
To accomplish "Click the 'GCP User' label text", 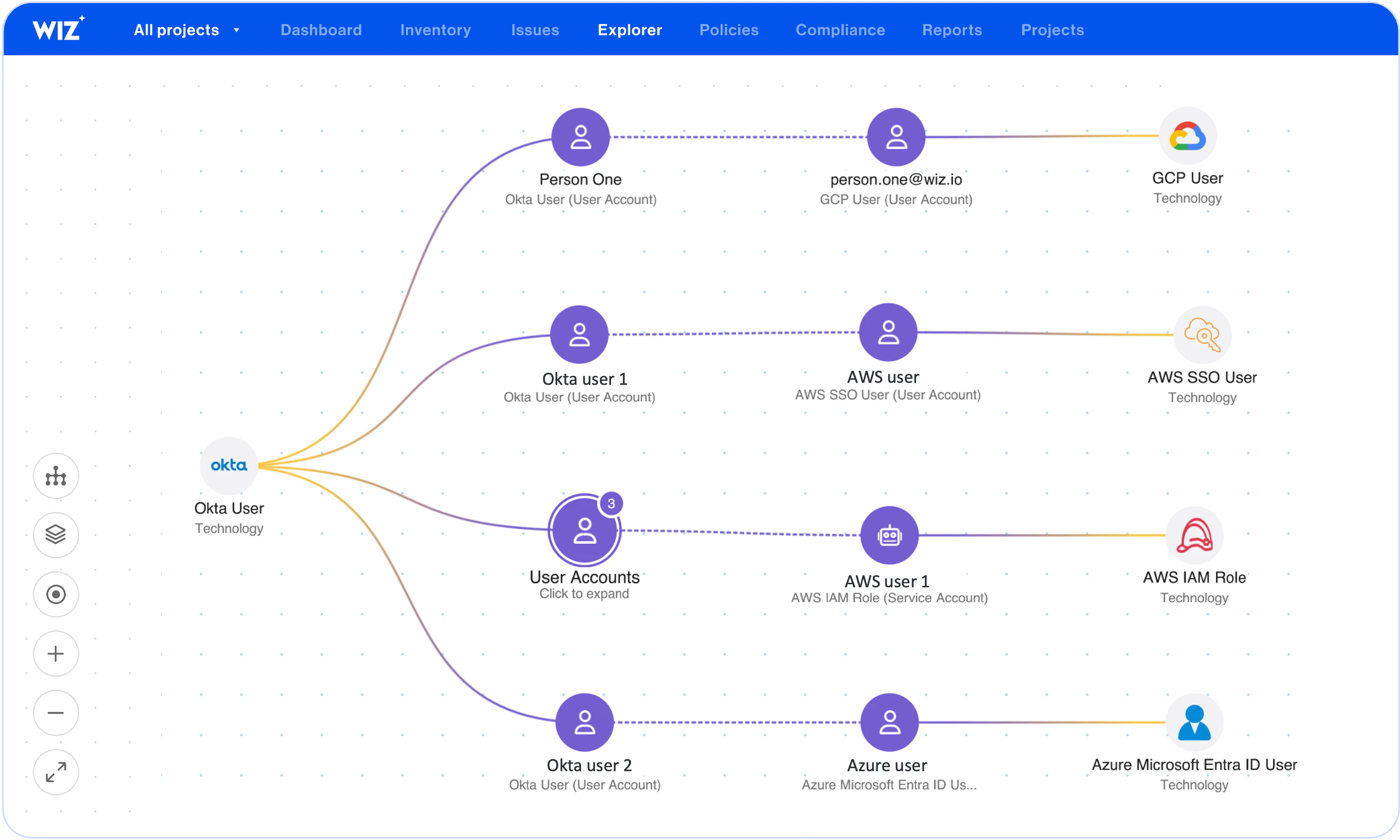I will pyautogui.click(x=1187, y=178).
